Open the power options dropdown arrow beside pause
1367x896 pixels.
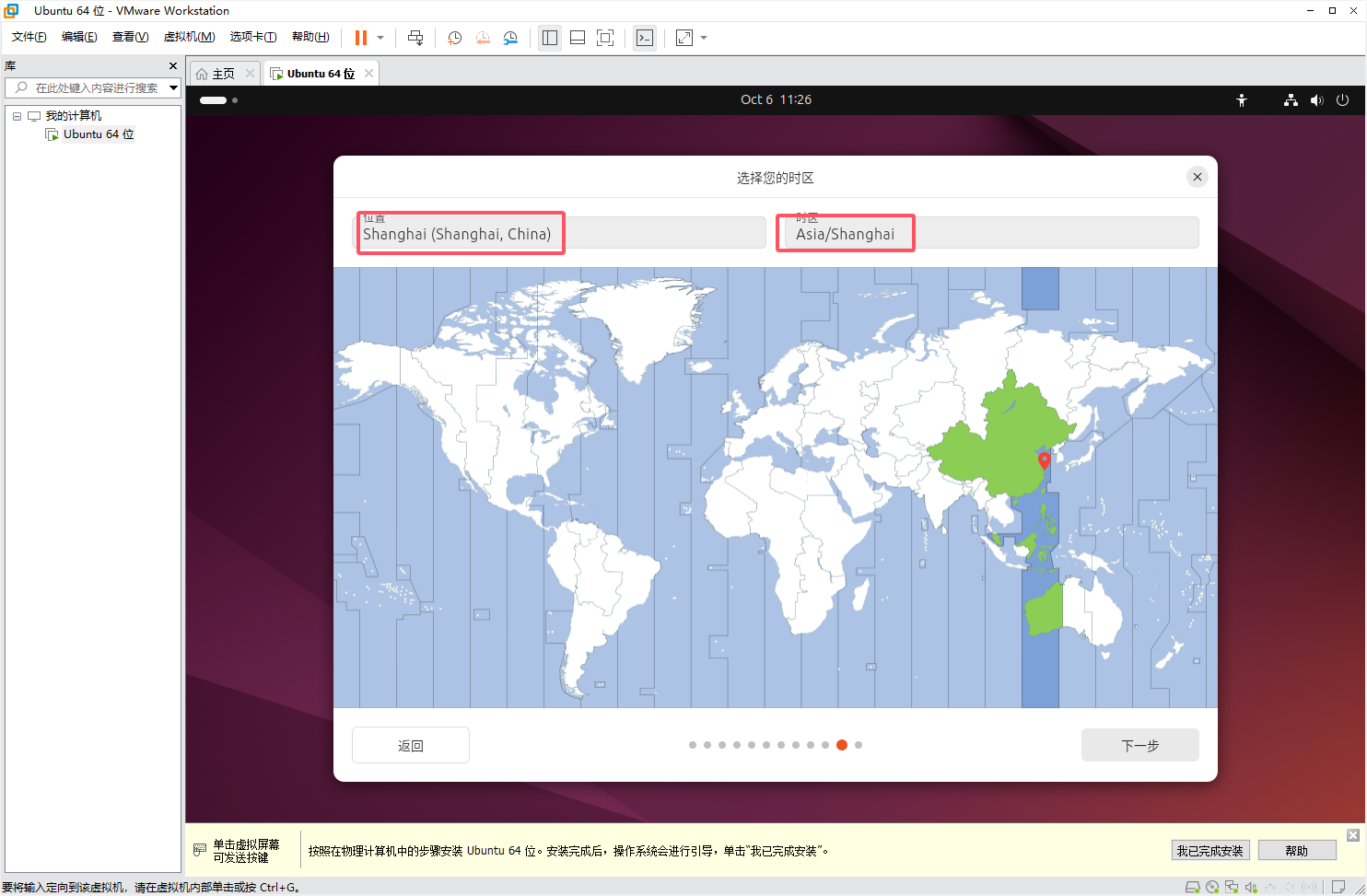[380, 38]
